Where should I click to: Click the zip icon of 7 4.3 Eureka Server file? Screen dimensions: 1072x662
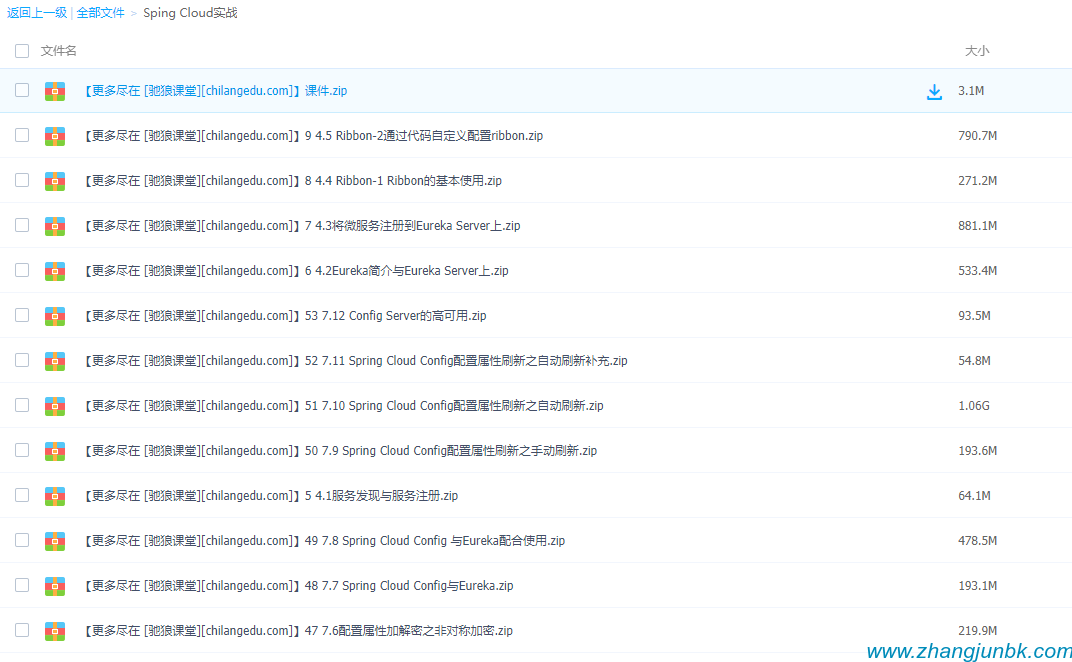tap(55, 226)
